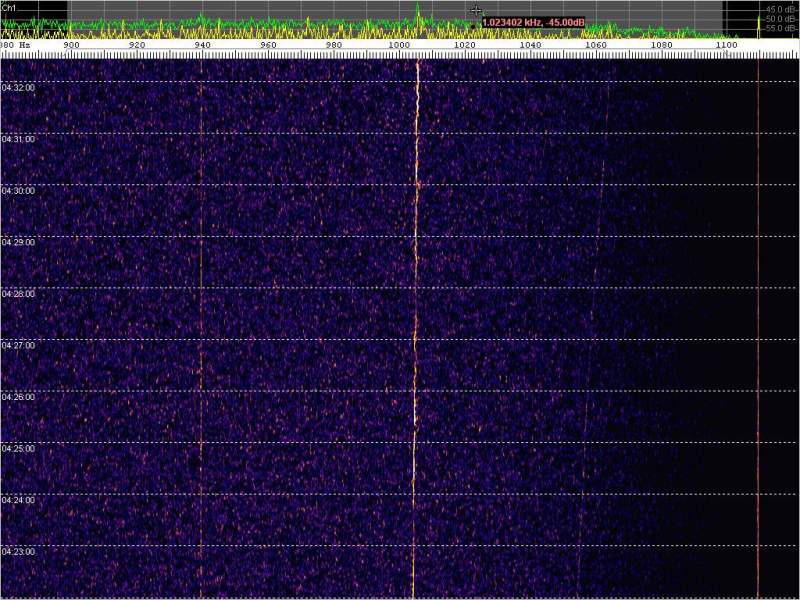Click 1100 on the frequency ruler
The width and height of the screenshot is (800, 600).
(x=727, y=45)
